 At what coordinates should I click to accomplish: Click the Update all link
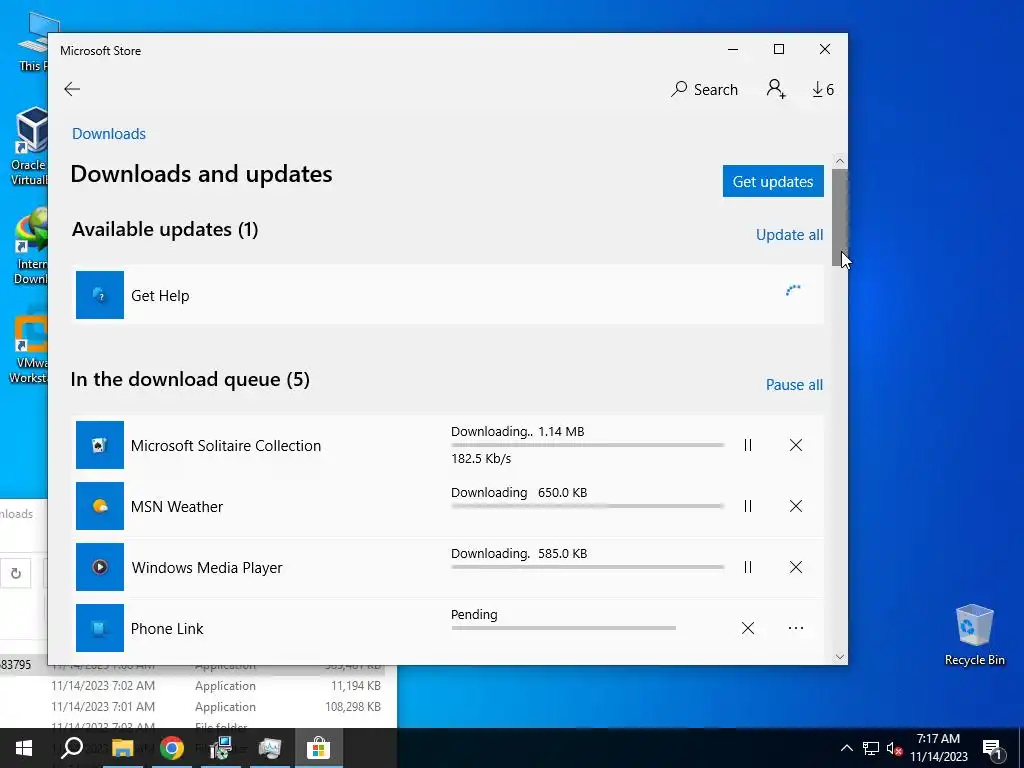789,235
